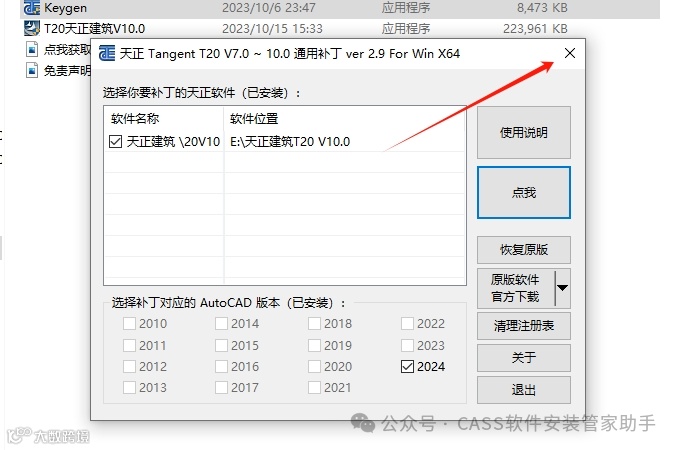Image resolution: width=677 pixels, height=450 pixels.
Task: Select the Keygen application file icon
Action: tap(32, 7)
